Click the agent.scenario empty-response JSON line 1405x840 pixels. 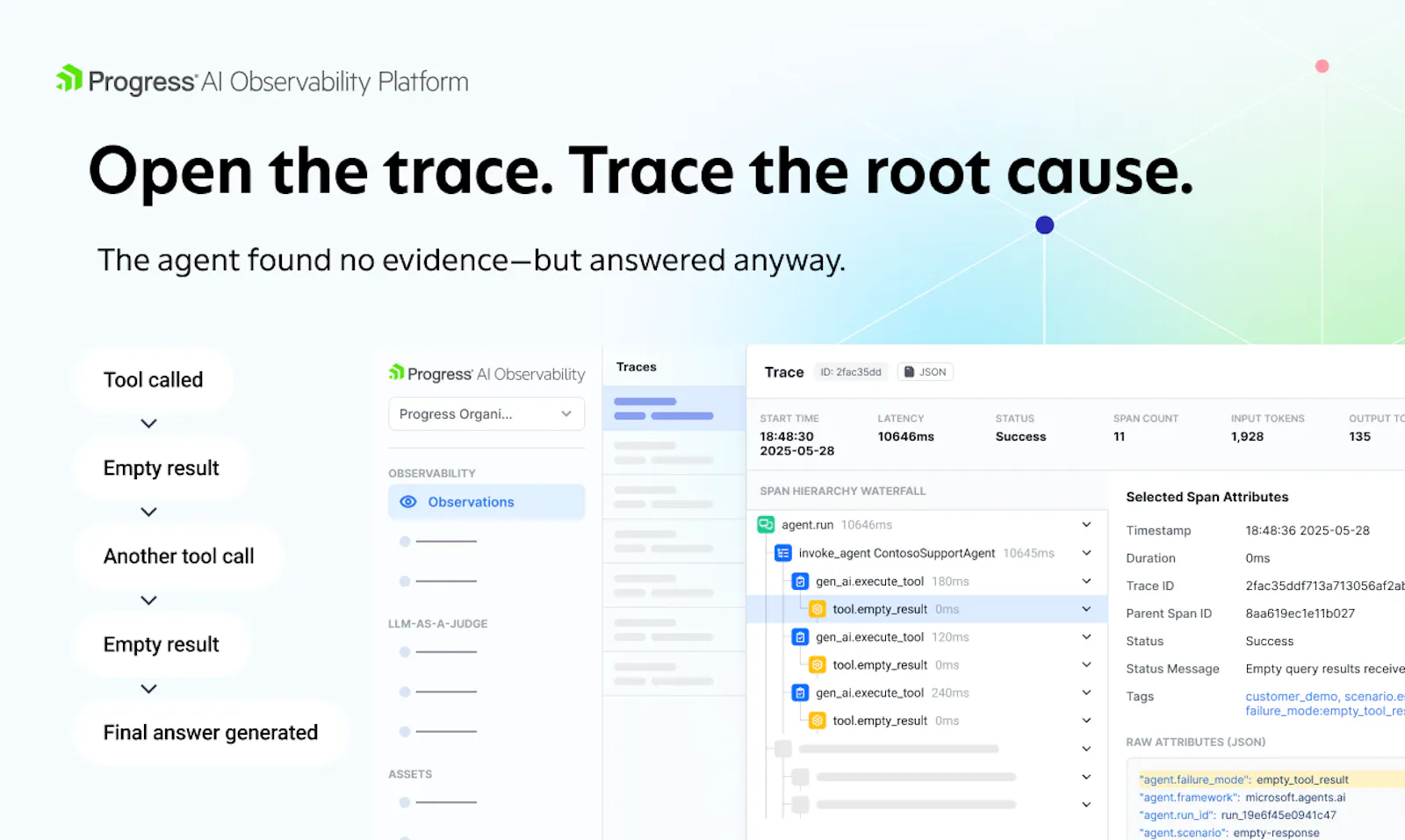point(1229,833)
